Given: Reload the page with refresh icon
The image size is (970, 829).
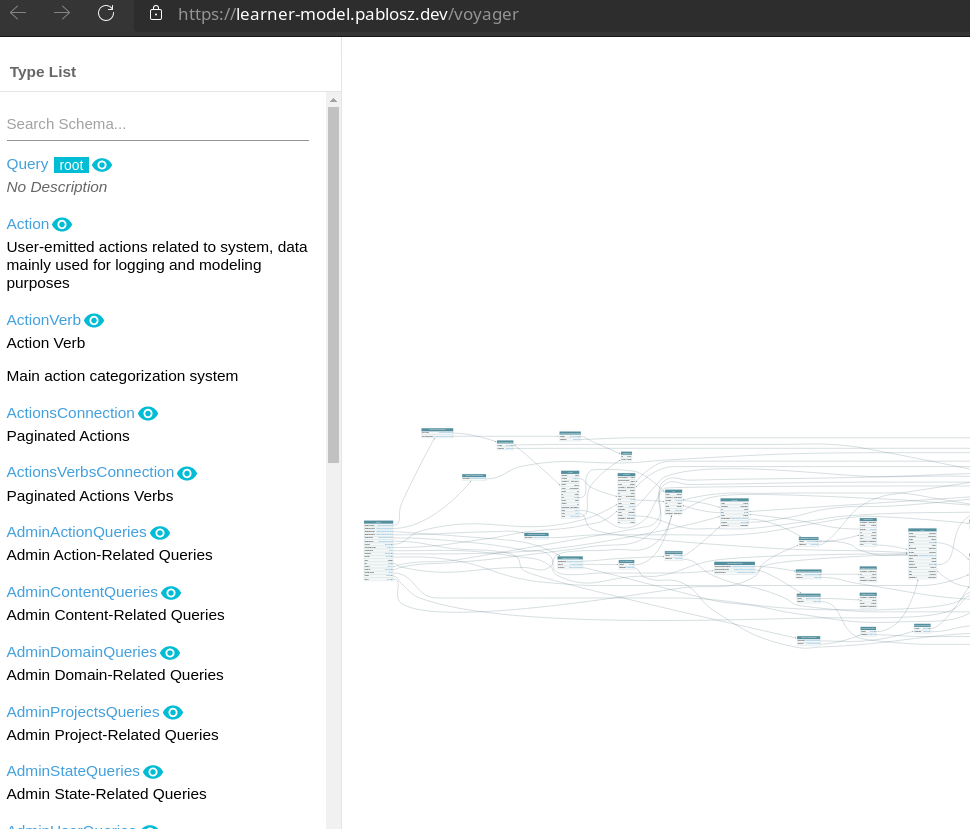Looking at the screenshot, I should 106,13.
